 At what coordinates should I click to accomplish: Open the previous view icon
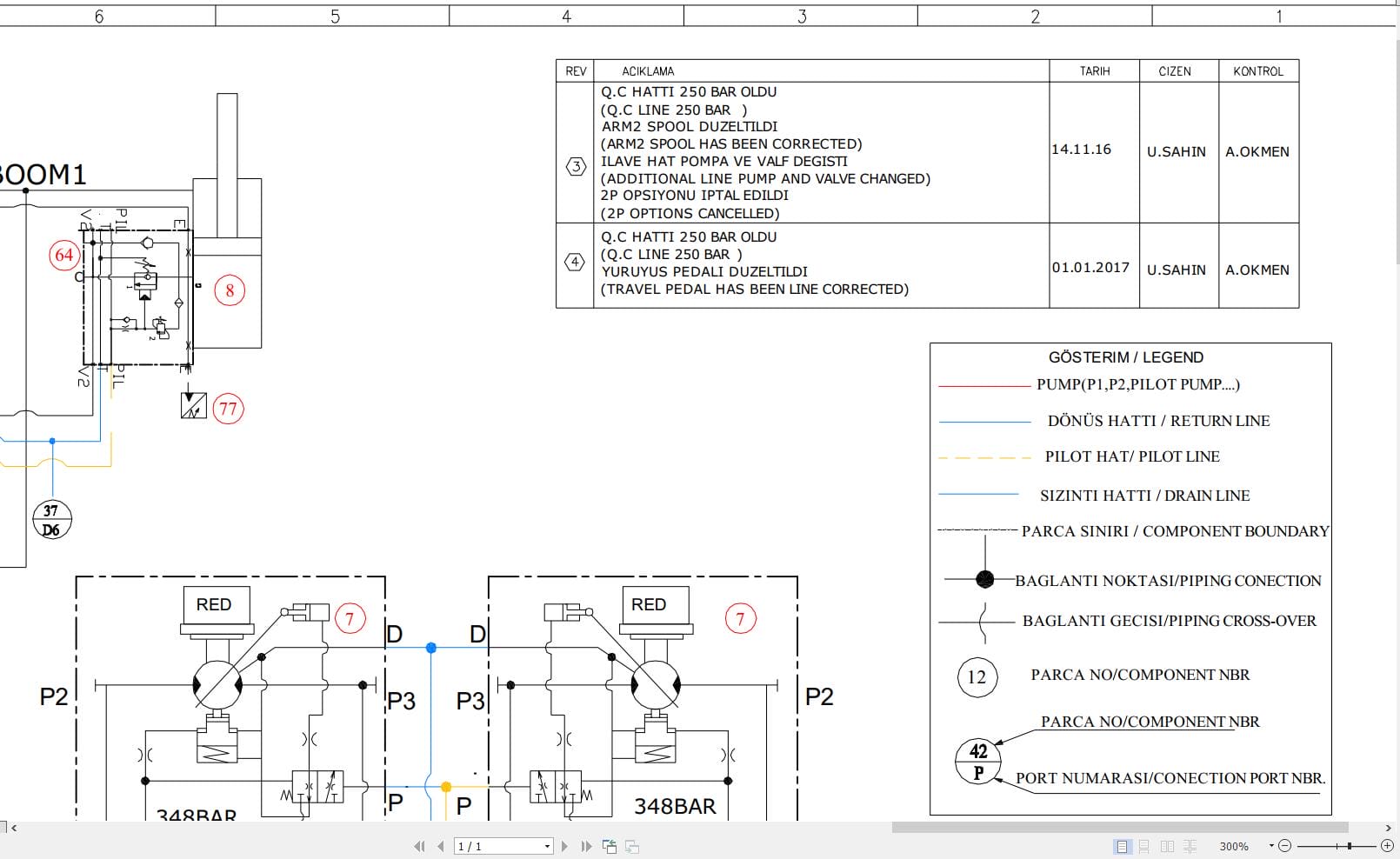[610, 845]
